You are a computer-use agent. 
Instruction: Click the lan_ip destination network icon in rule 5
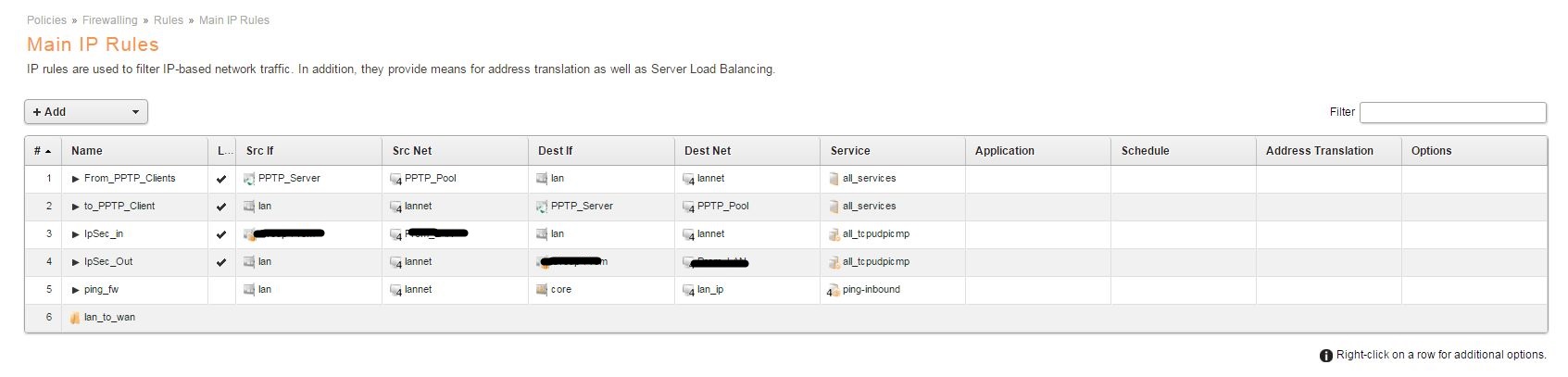(x=688, y=290)
